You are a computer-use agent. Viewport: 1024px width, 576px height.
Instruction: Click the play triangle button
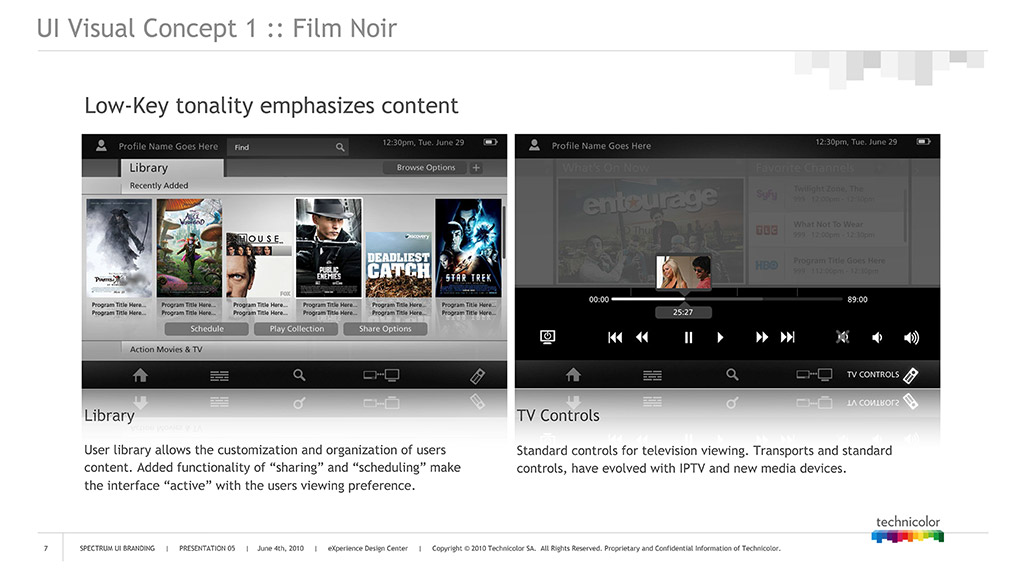(721, 338)
